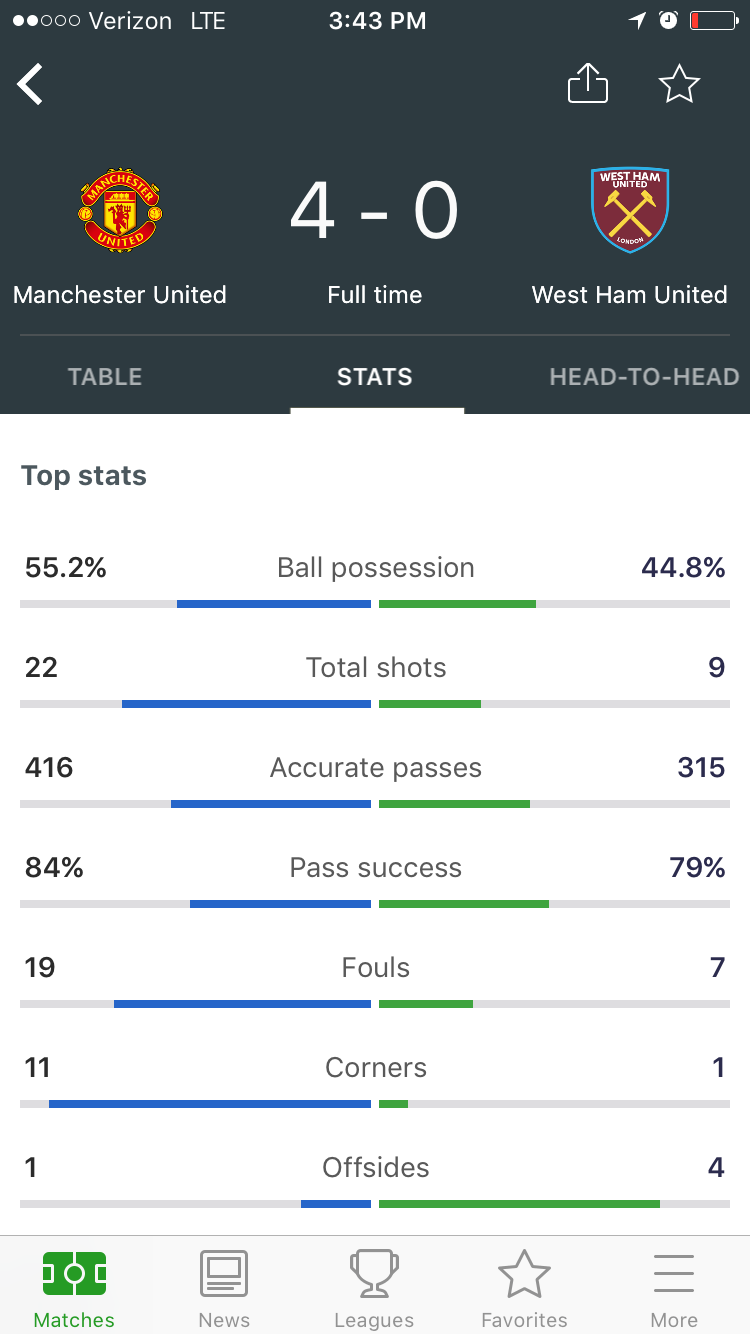
Task: Switch to the HEAD-TO-HEAD tab
Action: 644,377
